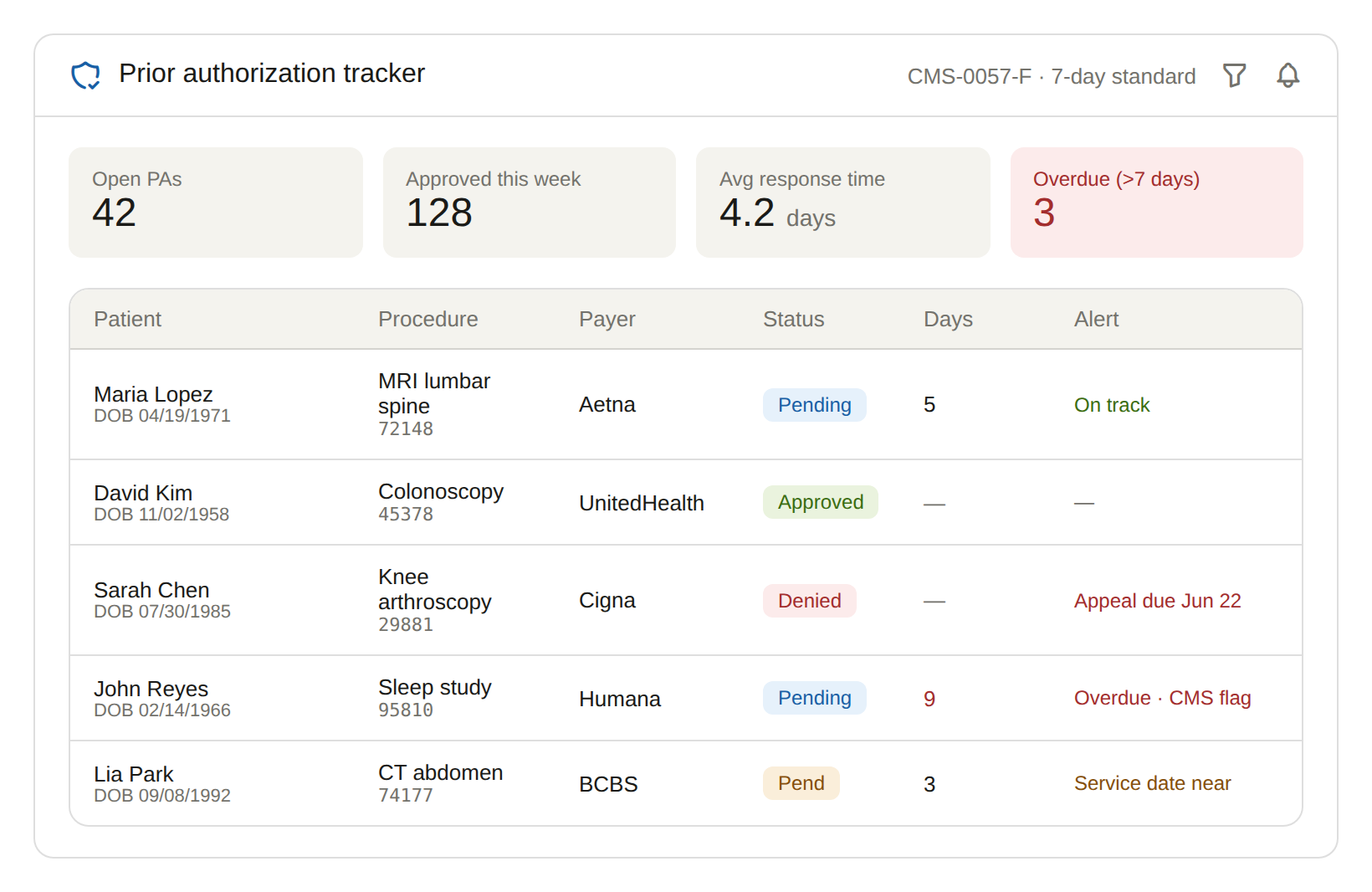
Task: Open the filter funnel icon
Action: click(1234, 75)
